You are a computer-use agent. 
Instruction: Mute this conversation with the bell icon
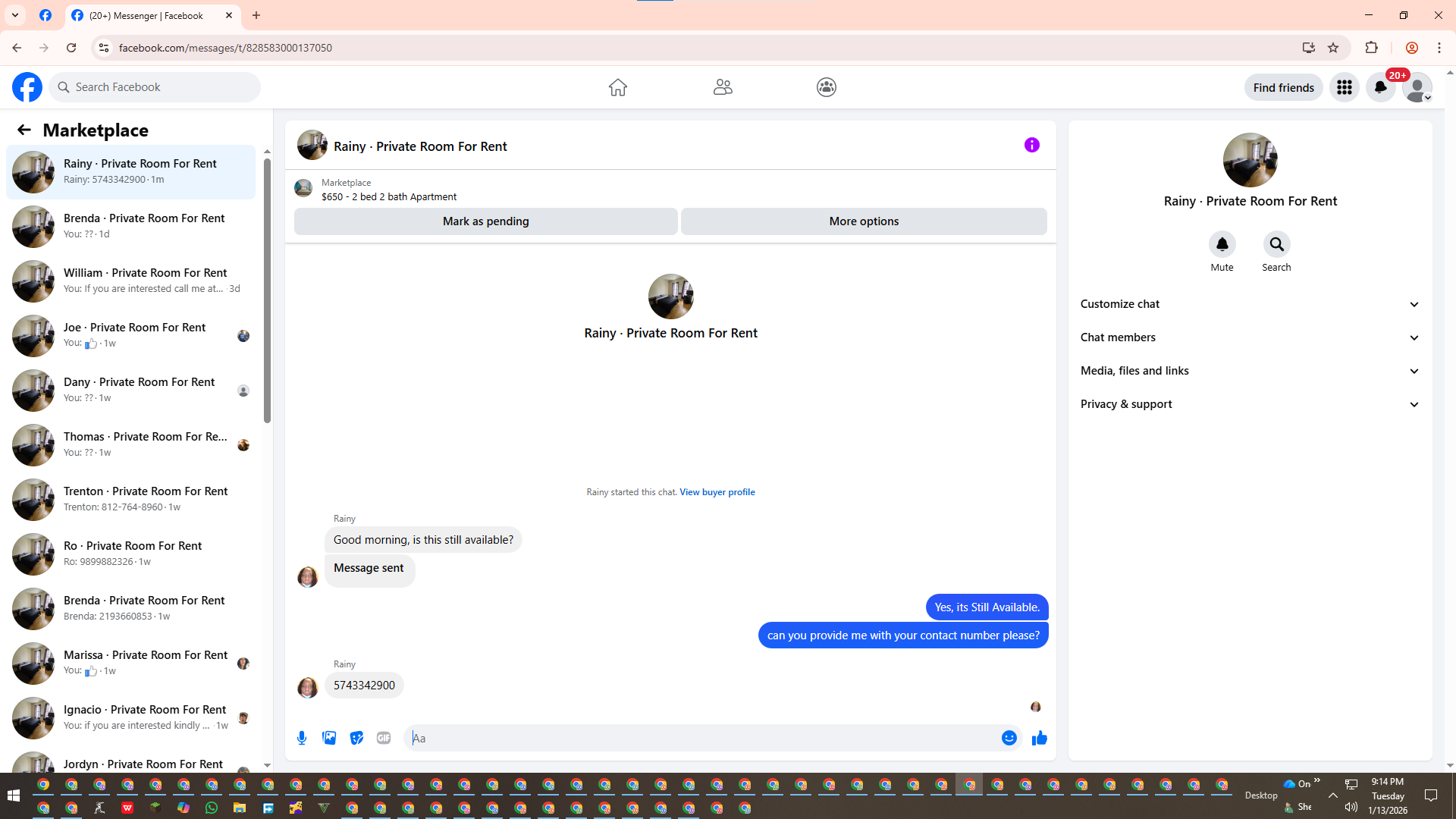coord(1222,244)
